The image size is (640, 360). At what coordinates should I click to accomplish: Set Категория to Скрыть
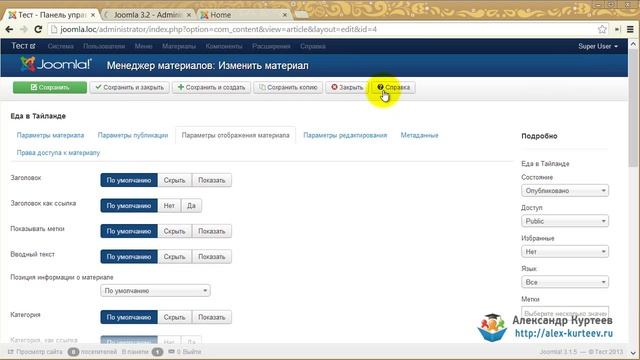[x=174, y=317]
